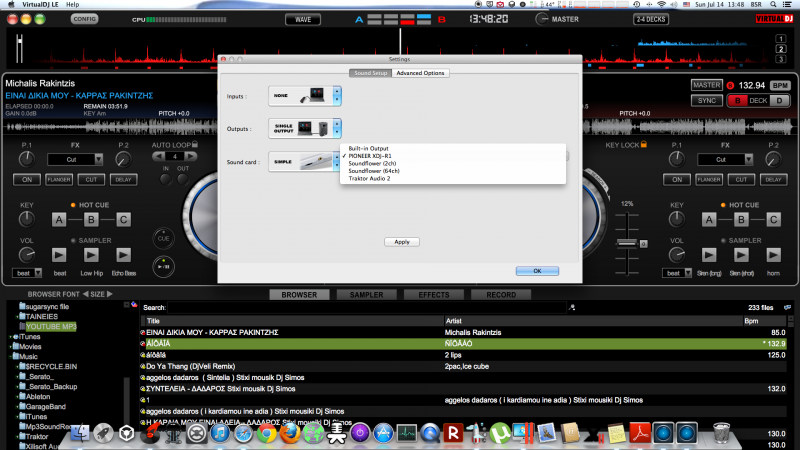
Task: Toggle right deck CUT effect button
Action: tap(741, 180)
